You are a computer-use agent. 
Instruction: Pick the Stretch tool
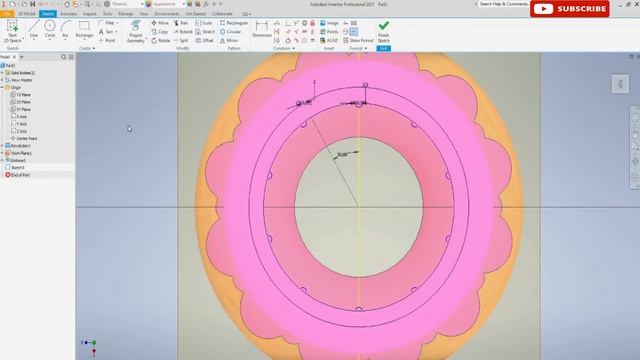point(205,32)
